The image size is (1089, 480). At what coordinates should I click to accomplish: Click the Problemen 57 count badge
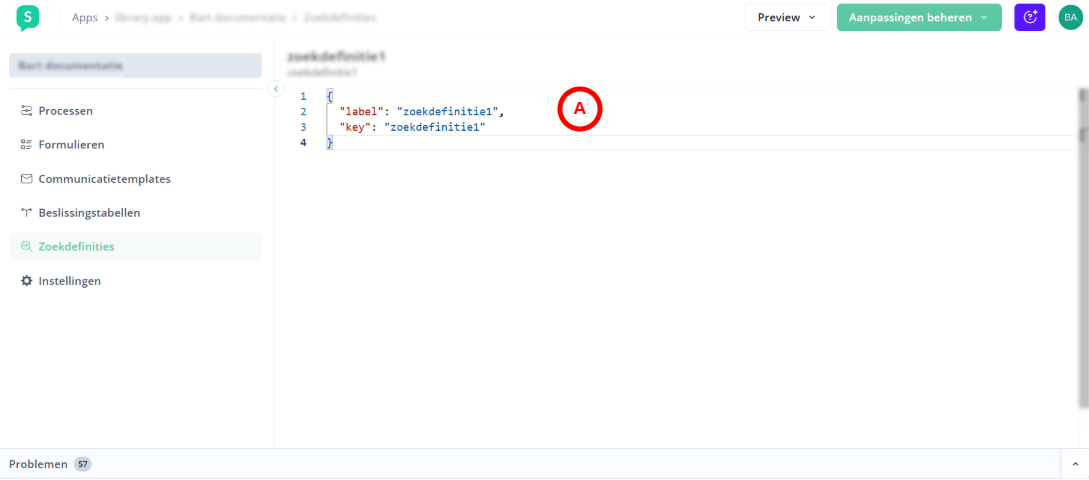[x=82, y=464]
